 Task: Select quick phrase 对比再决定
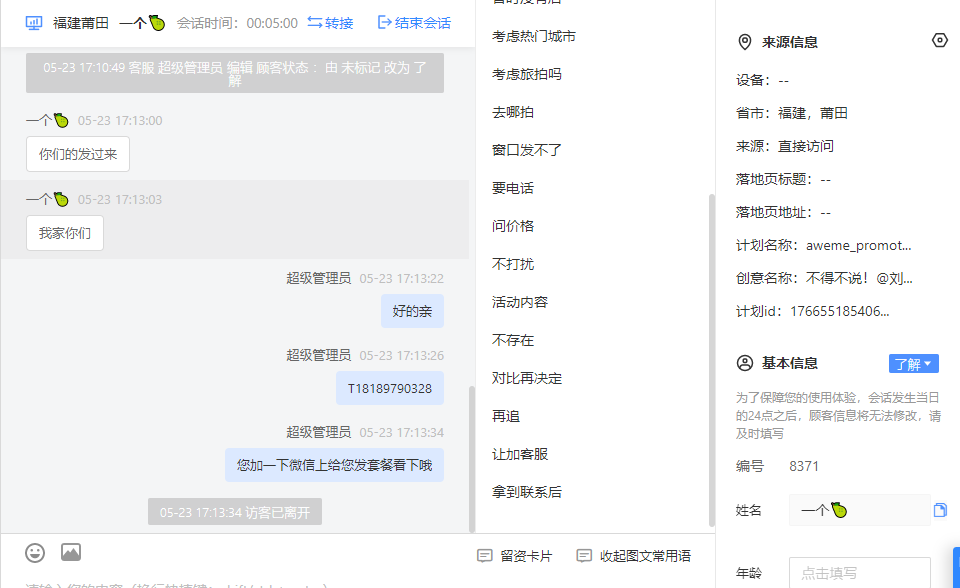pos(527,378)
